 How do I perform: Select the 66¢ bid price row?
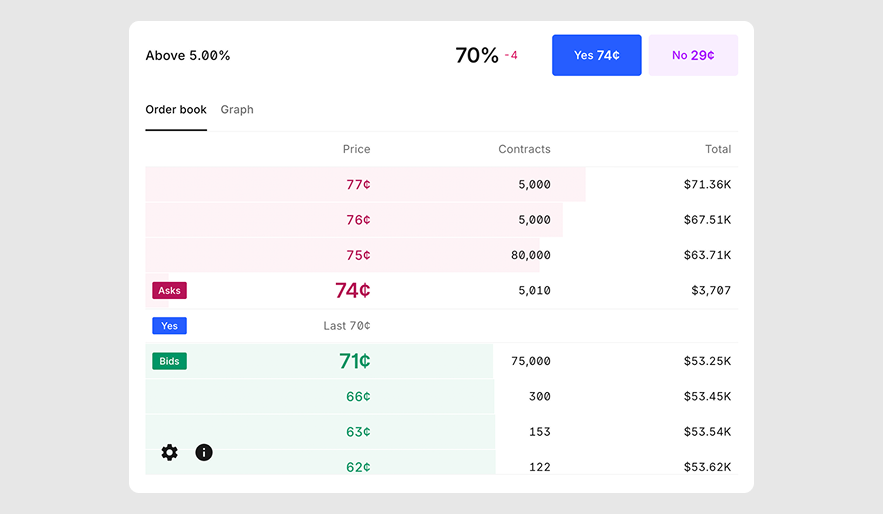[x=358, y=397]
